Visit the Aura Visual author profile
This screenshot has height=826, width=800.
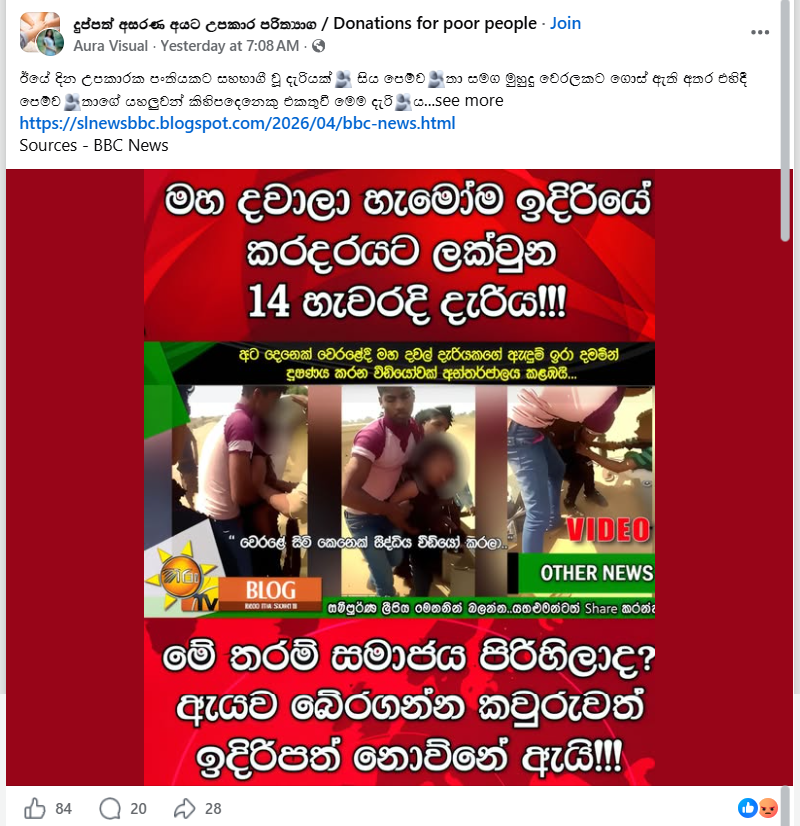(111, 46)
